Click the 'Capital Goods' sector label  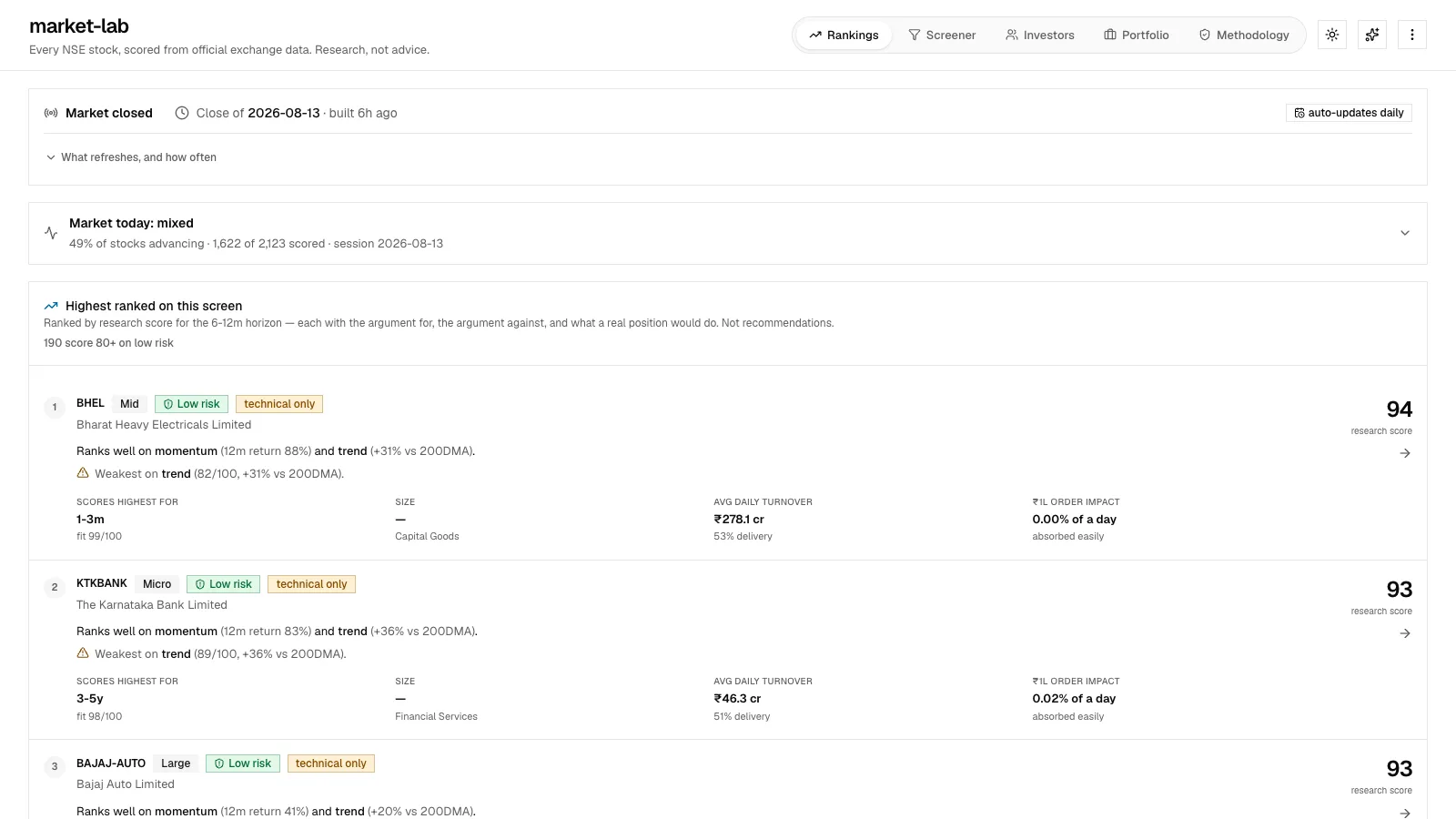click(x=427, y=537)
